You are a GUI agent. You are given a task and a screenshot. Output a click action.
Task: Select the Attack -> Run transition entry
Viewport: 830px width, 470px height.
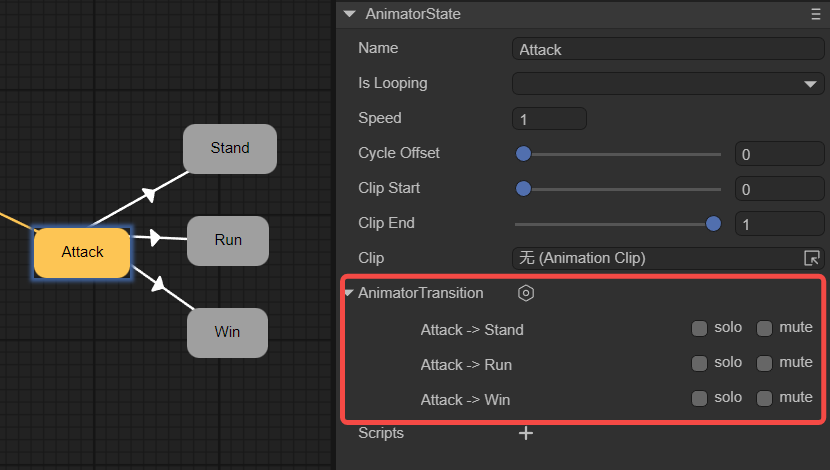(x=466, y=365)
